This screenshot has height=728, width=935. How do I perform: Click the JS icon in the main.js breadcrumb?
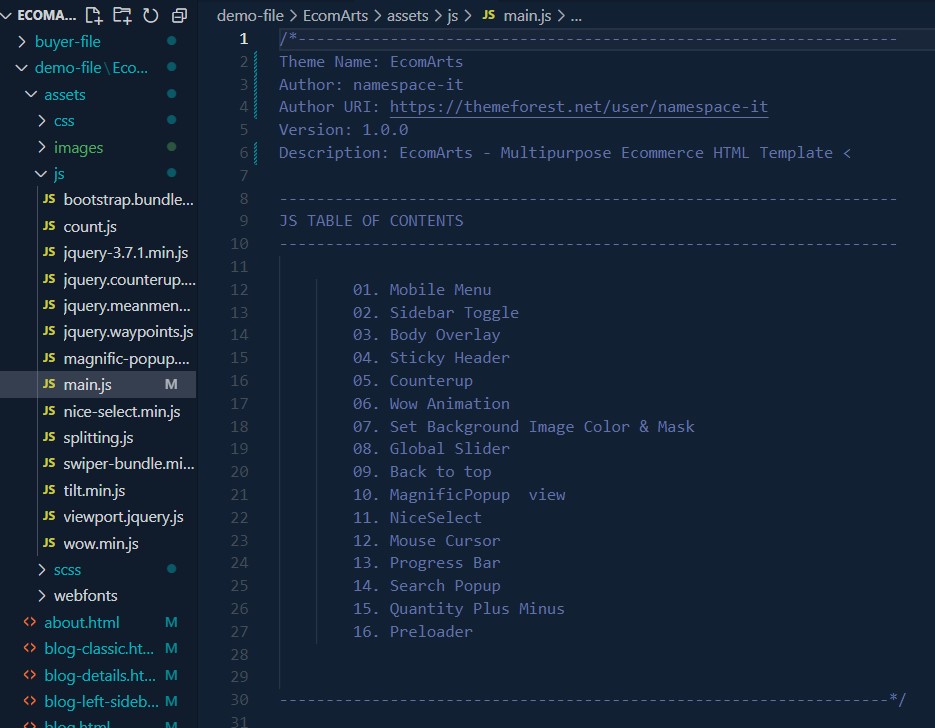(488, 16)
